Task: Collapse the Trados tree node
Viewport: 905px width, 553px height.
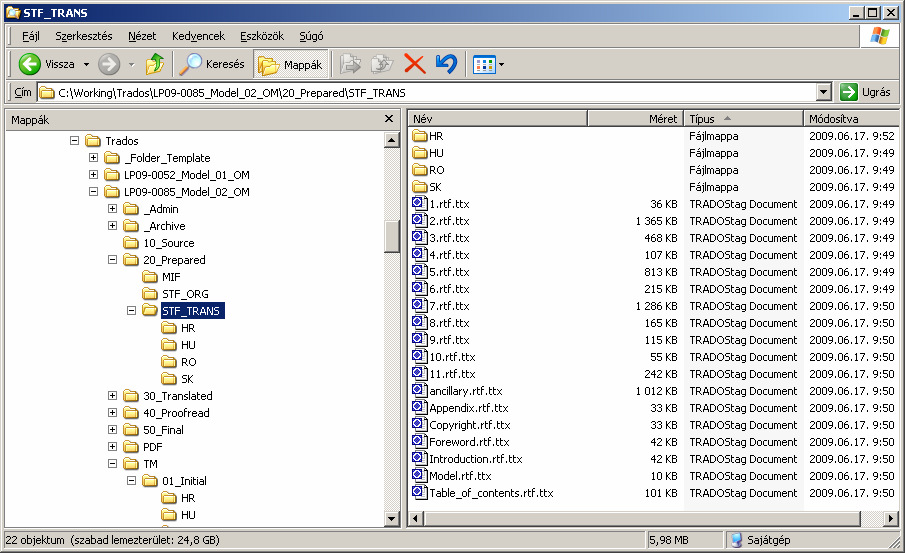Action: pos(74,140)
